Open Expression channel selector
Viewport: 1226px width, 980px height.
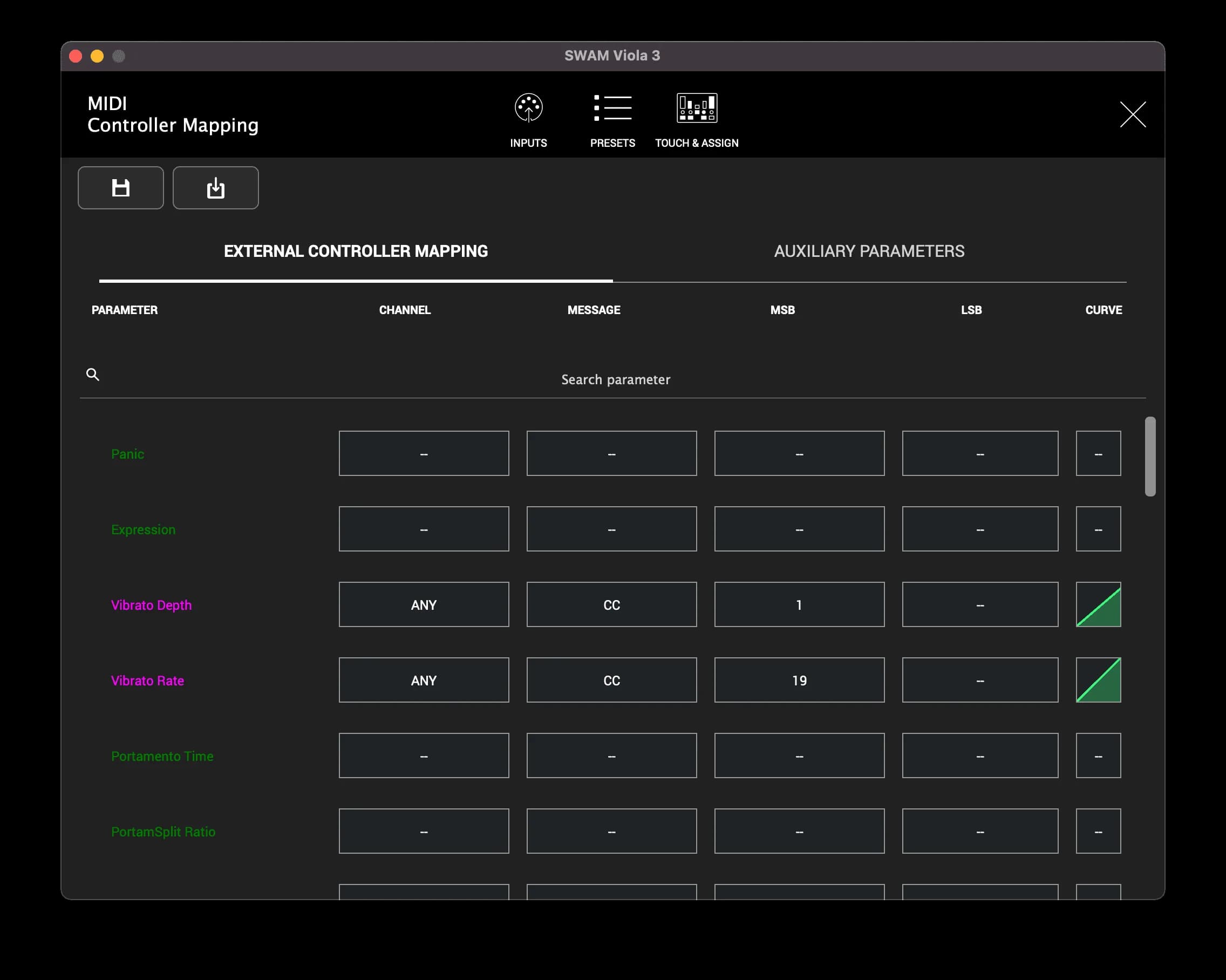pos(424,529)
